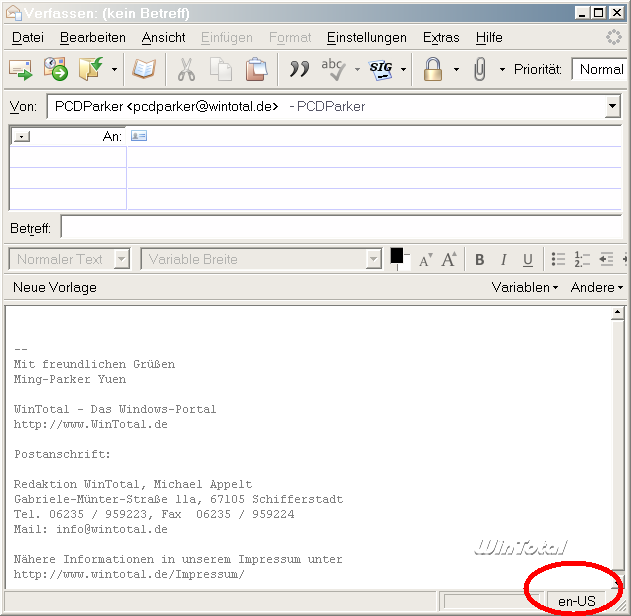631x616 pixels.
Task: Click the Neue Vorlage button
Action: [x=55, y=287]
